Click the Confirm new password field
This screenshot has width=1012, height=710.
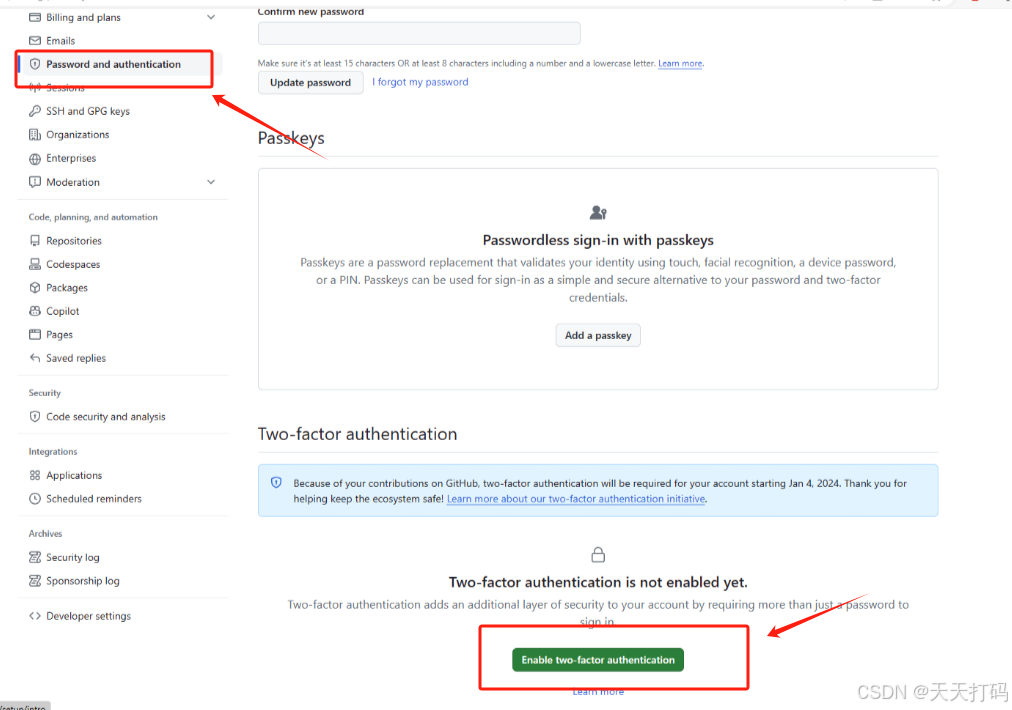pyautogui.click(x=418, y=33)
